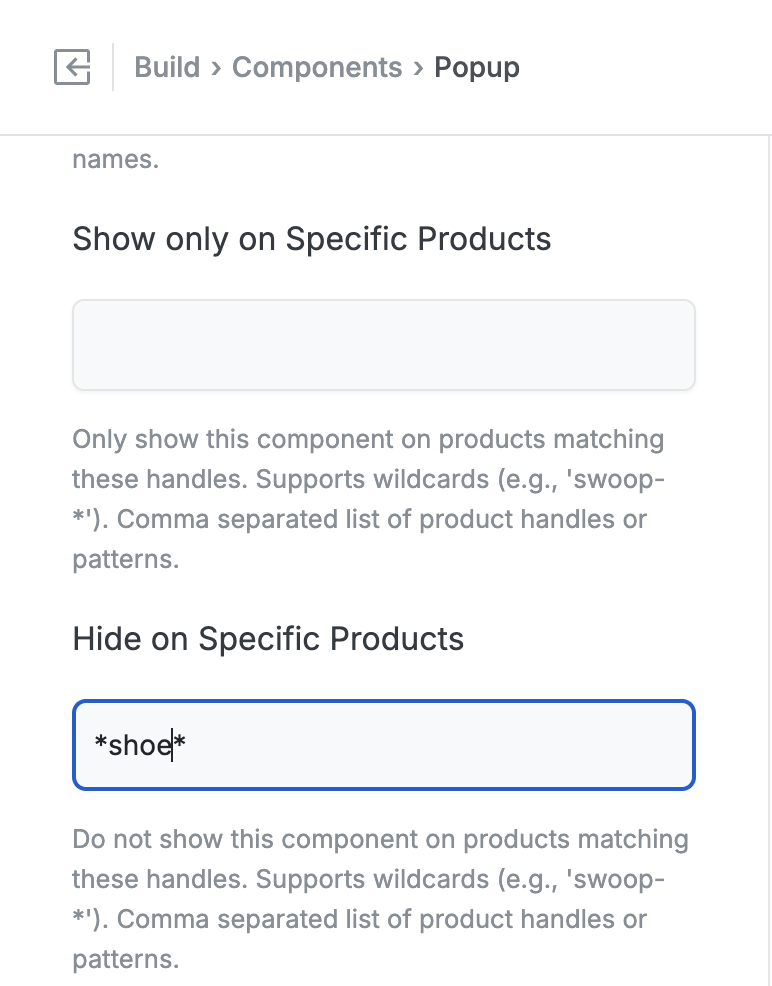This screenshot has height=986, width=772.
Task: Click the *shoe* value in the input
Action: (x=138, y=745)
